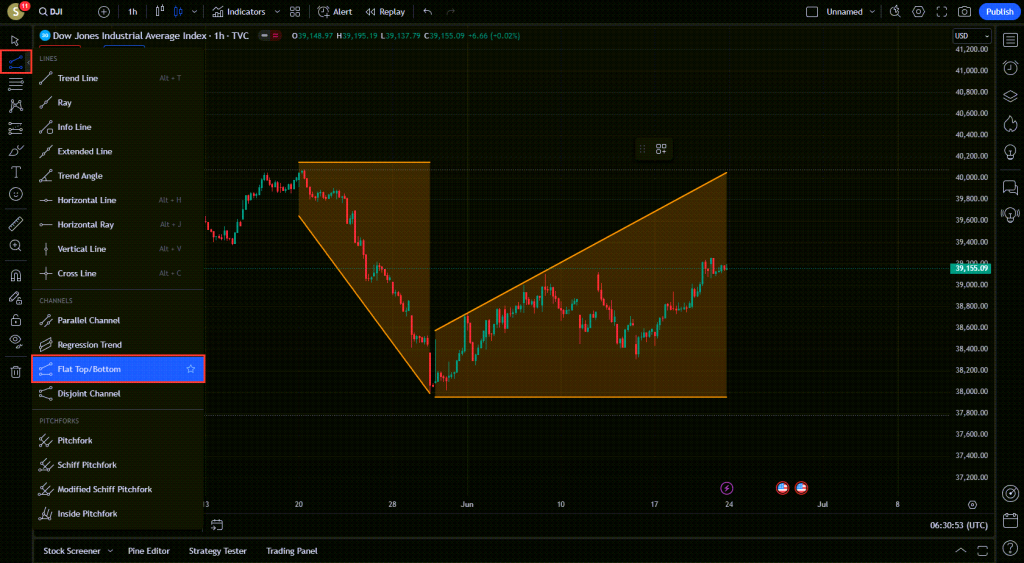Open indicator templates grid

point(295,12)
